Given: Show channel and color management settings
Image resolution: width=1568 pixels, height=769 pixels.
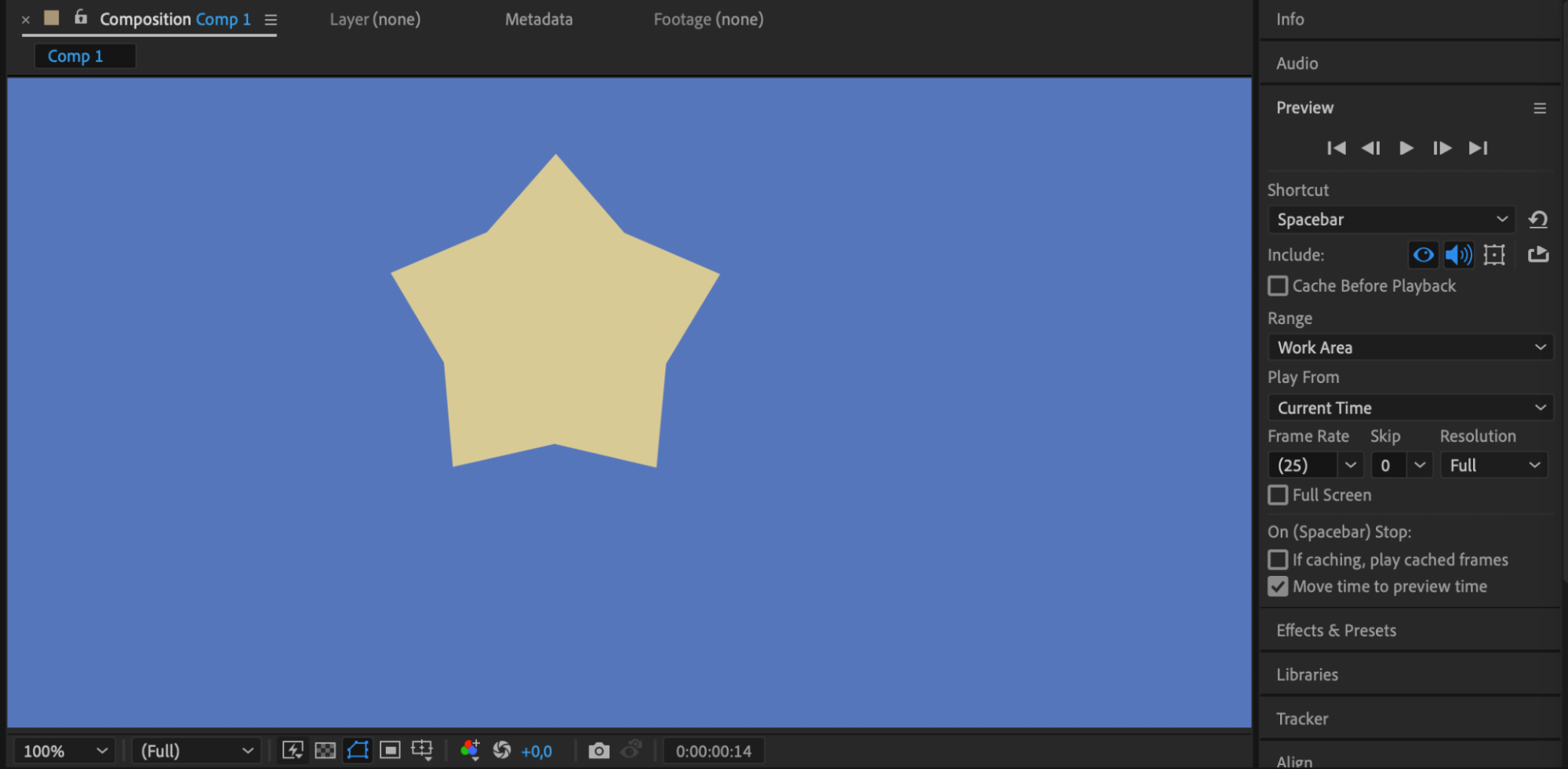Looking at the screenshot, I should (470, 750).
